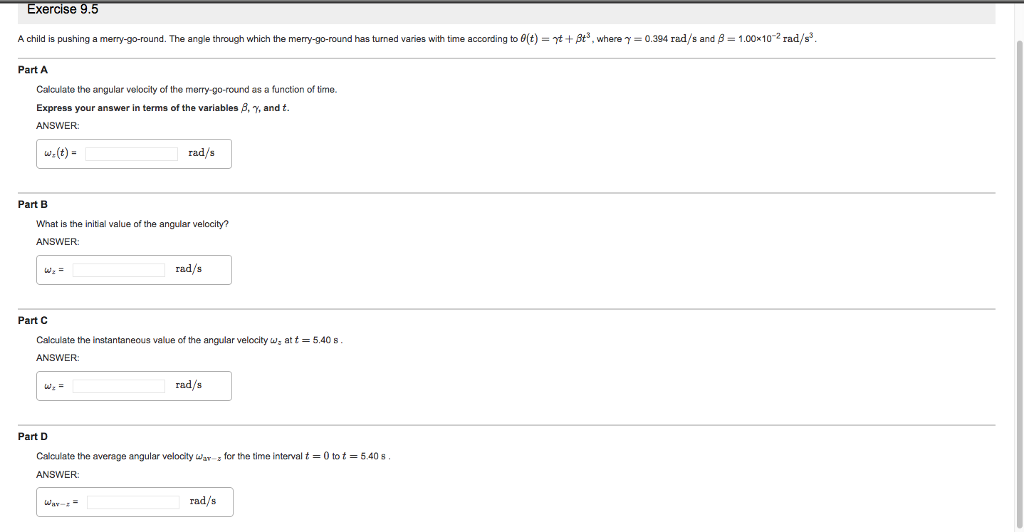Click the "Part B" heading
The height and width of the screenshot is (532, 1024).
point(33,204)
